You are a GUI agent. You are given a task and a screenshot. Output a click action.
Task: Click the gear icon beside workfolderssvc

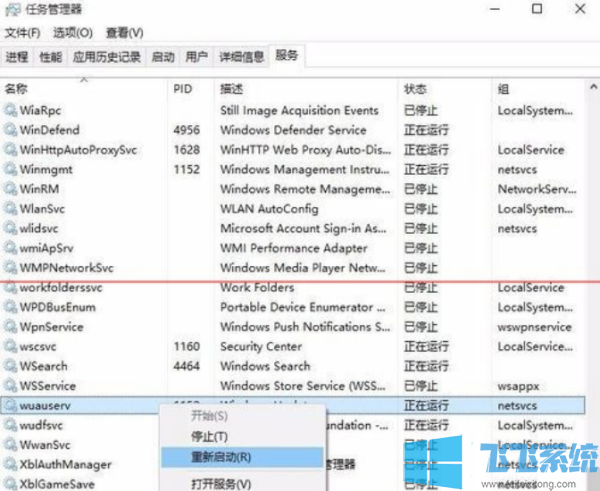click(10, 287)
